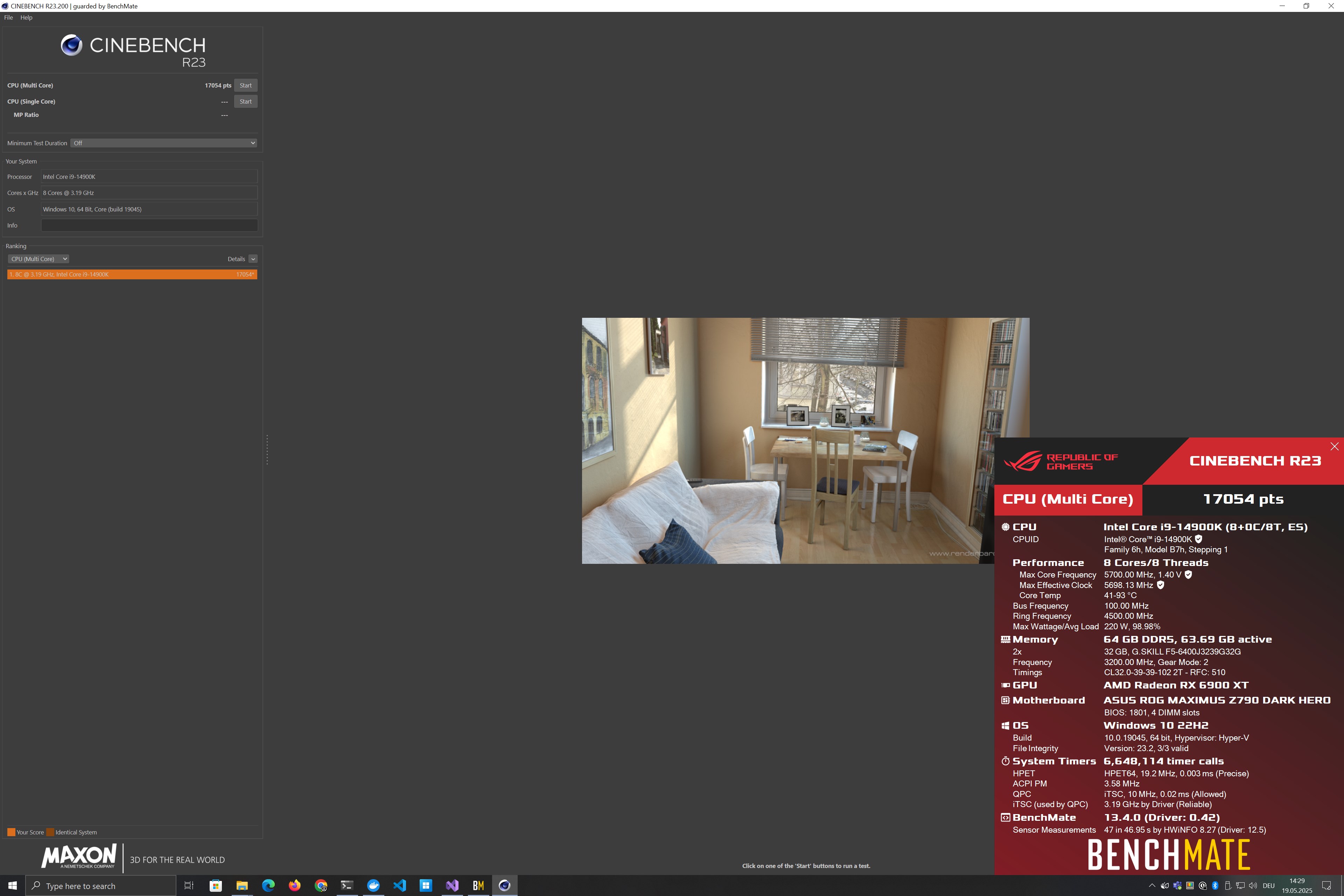Open the volume control in system tray
This screenshot has width=1344, height=896.
1253,886
